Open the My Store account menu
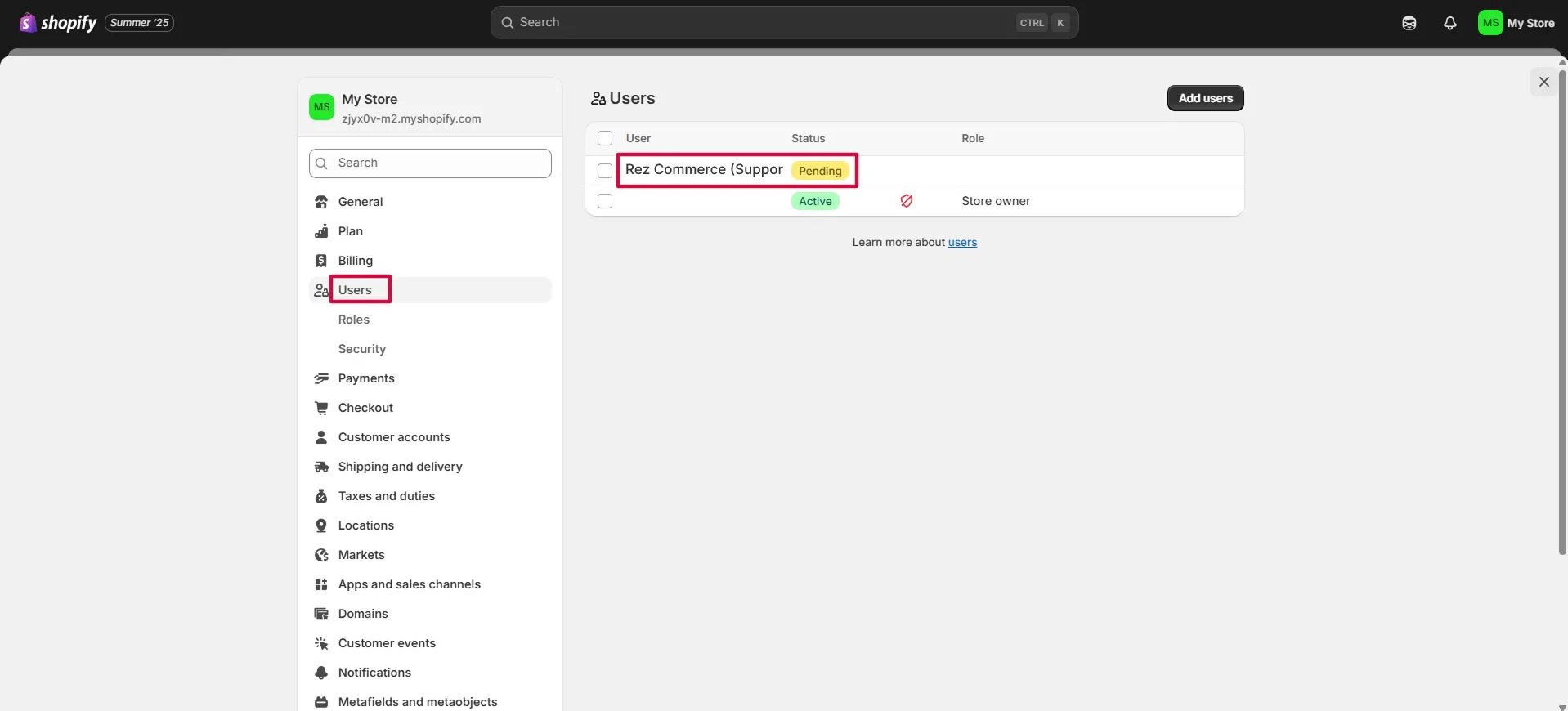The width and height of the screenshot is (1568, 711). (x=1517, y=23)
